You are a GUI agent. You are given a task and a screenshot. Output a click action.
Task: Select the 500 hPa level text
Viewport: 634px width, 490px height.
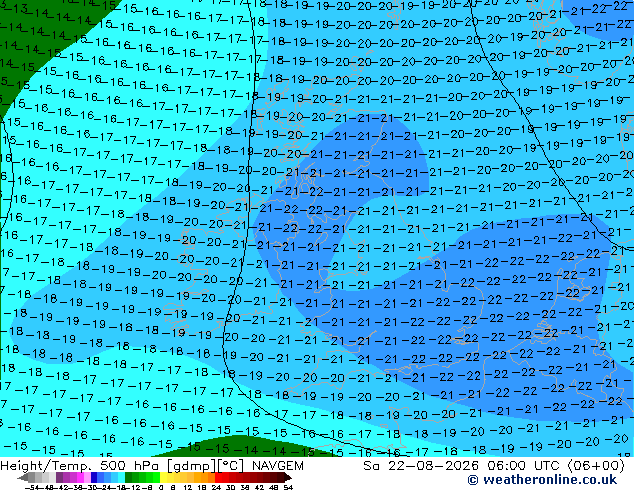(129, 466)
